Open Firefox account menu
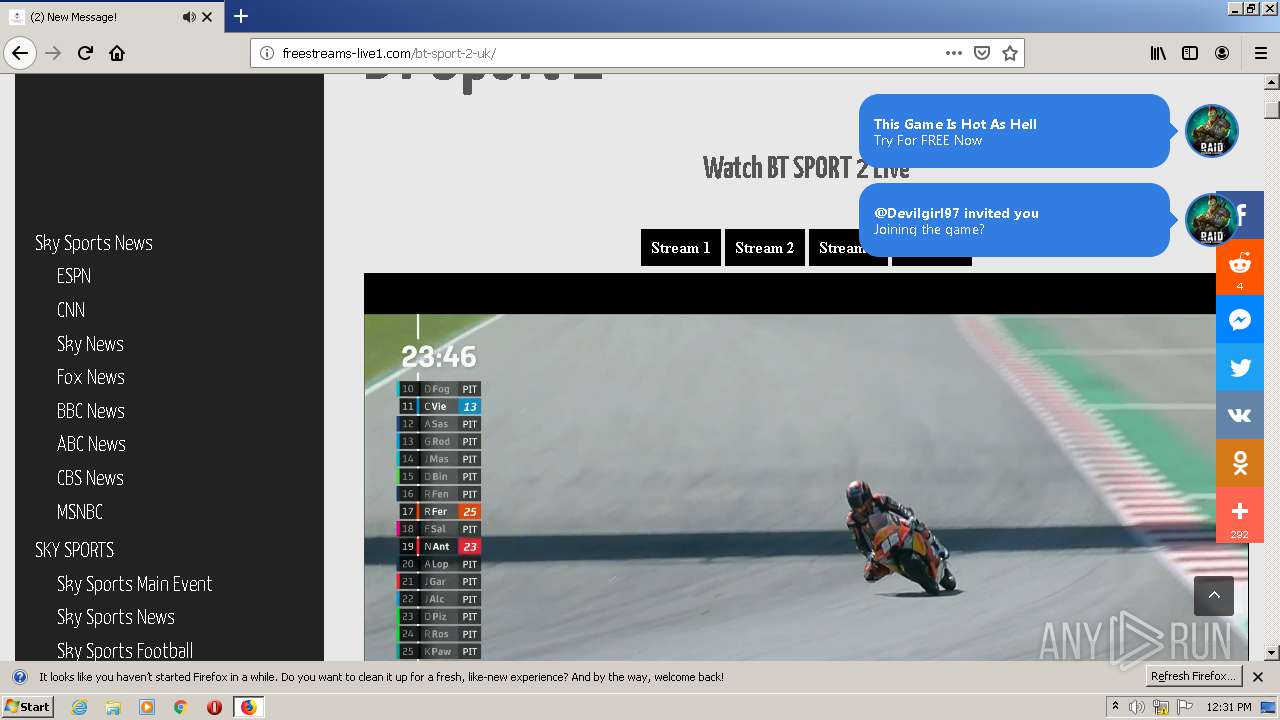The image size is (1280, 720). pyautogui.click(x=1222, y=53)
